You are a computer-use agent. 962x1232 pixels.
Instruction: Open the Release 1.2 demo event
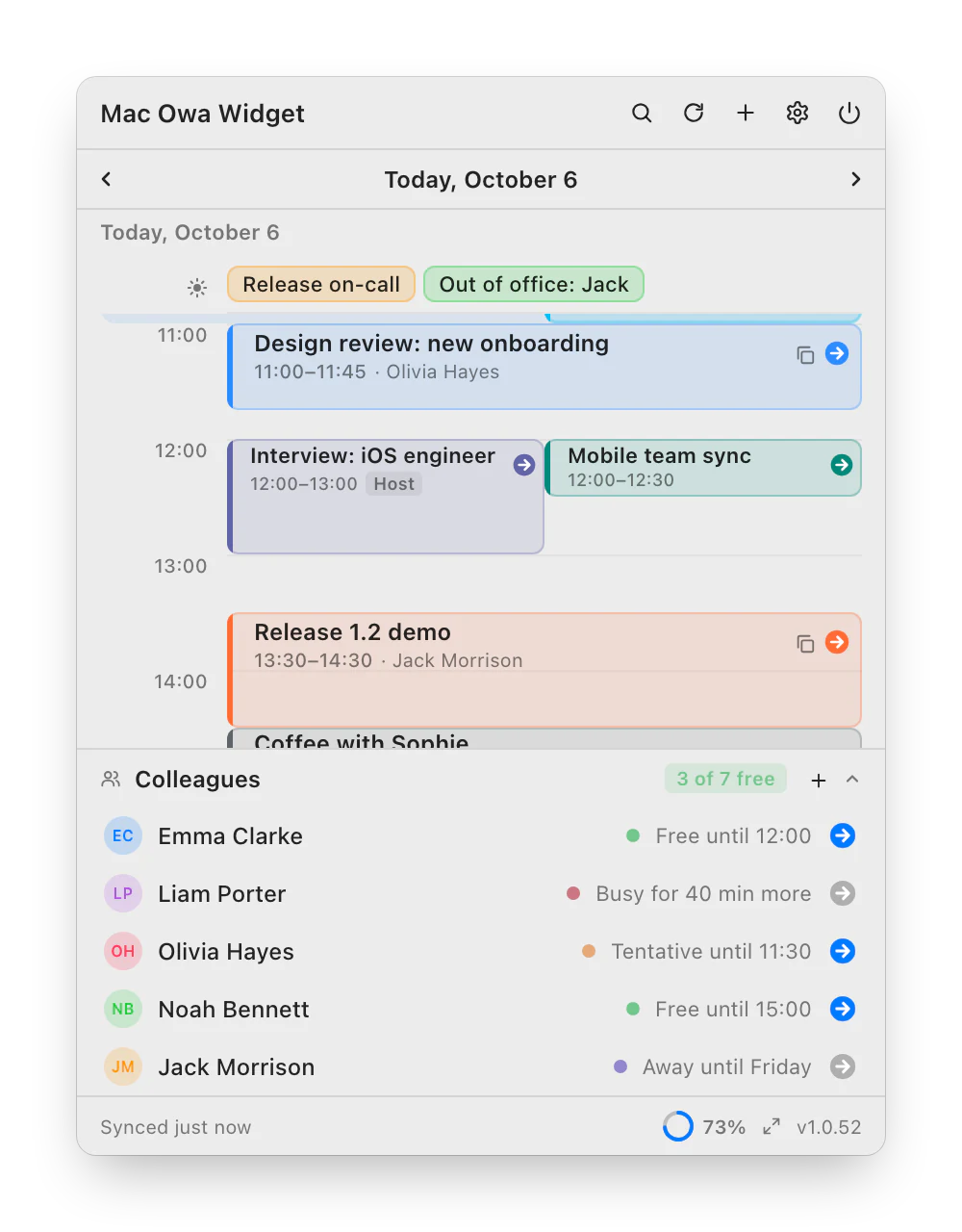point(544,670)
